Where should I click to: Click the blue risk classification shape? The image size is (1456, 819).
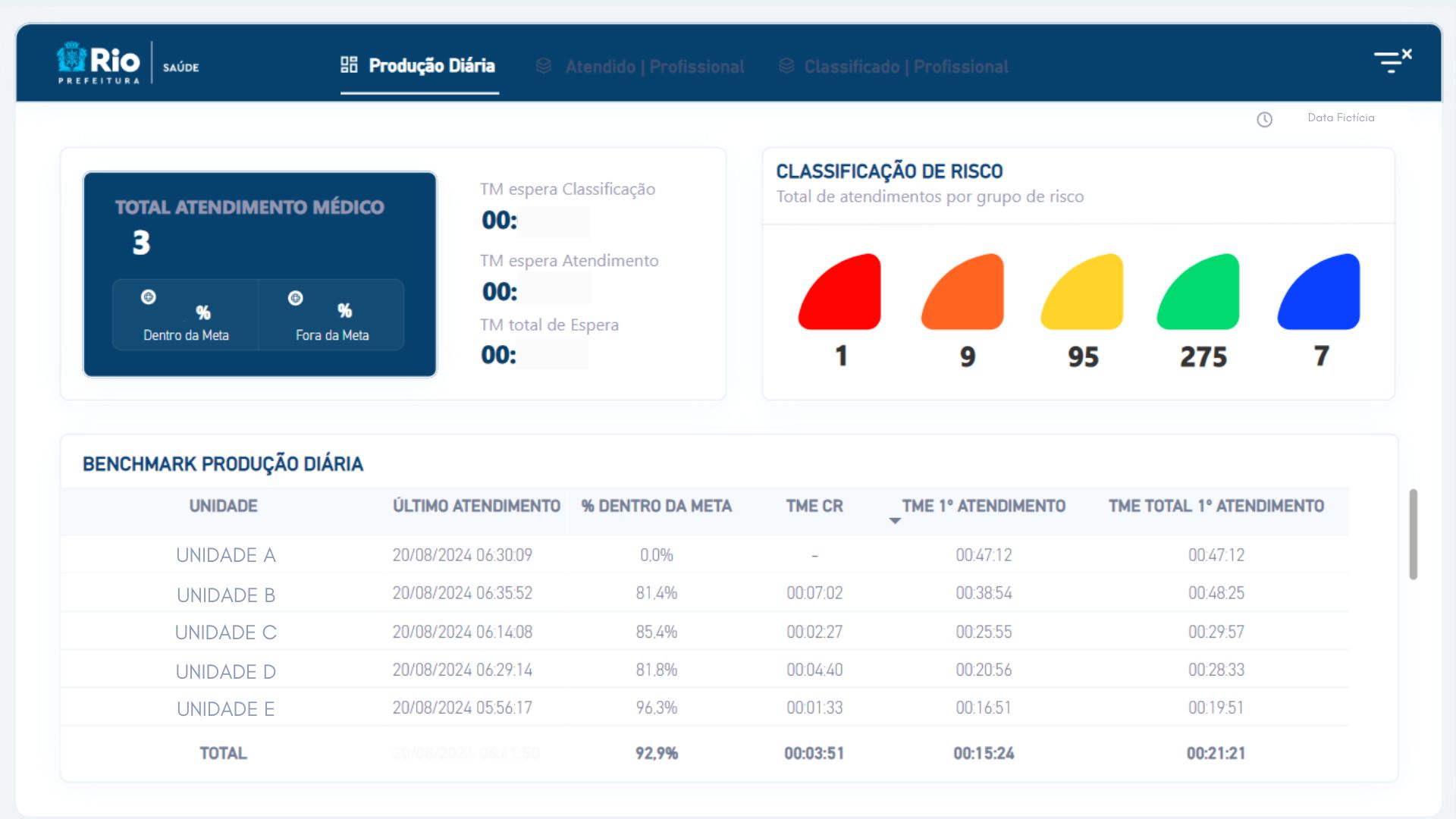click(1320, 294)
